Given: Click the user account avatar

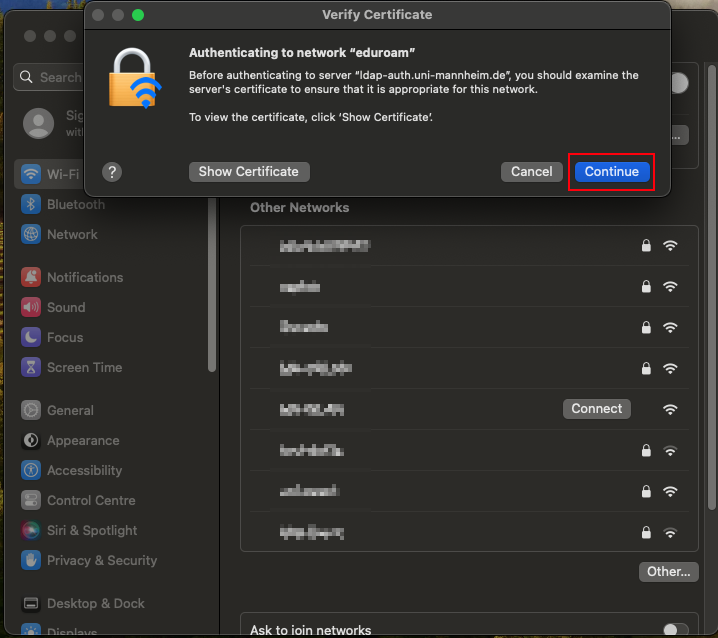Looking at the screenshot, I should (38, 123).
